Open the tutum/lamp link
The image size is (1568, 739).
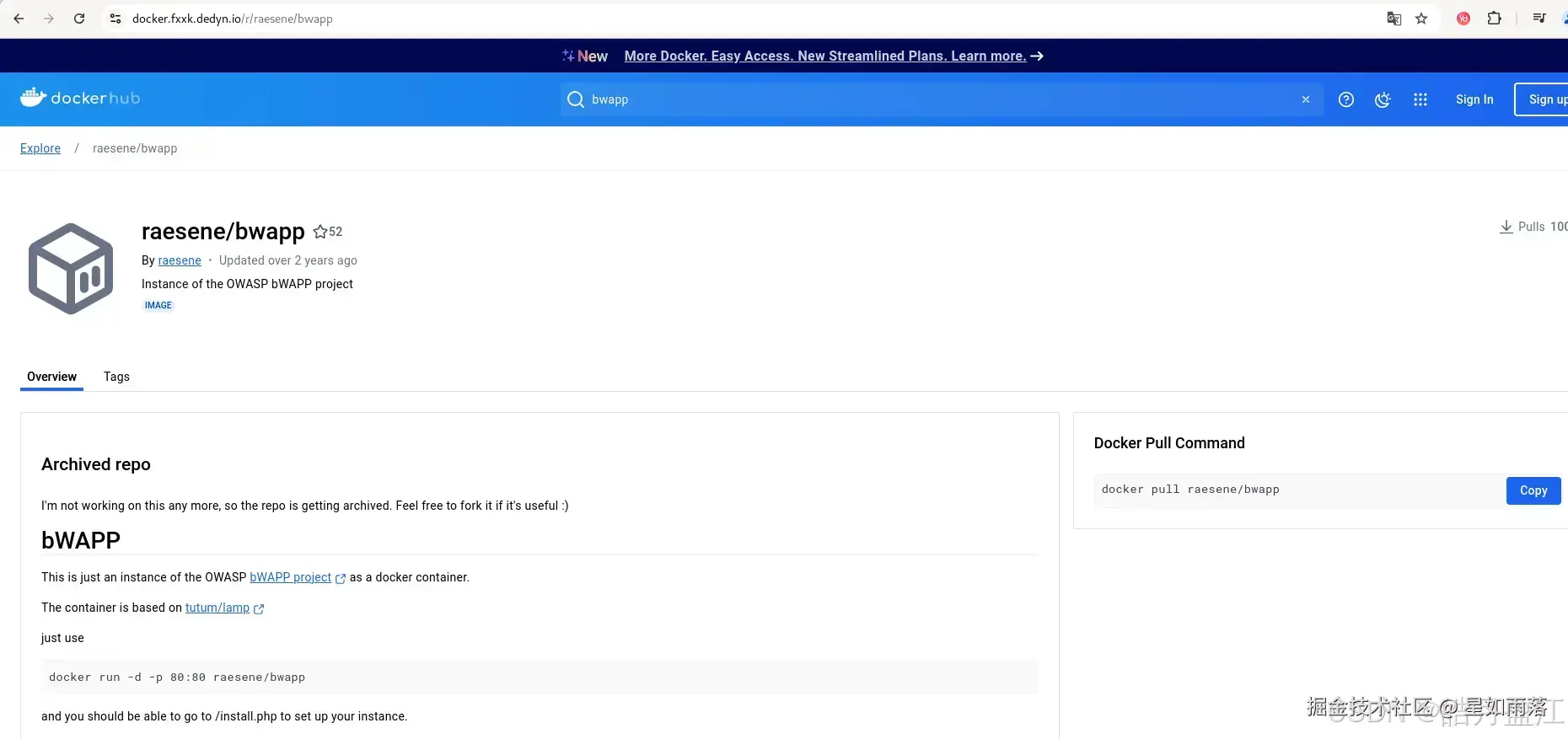coord(217,608)
